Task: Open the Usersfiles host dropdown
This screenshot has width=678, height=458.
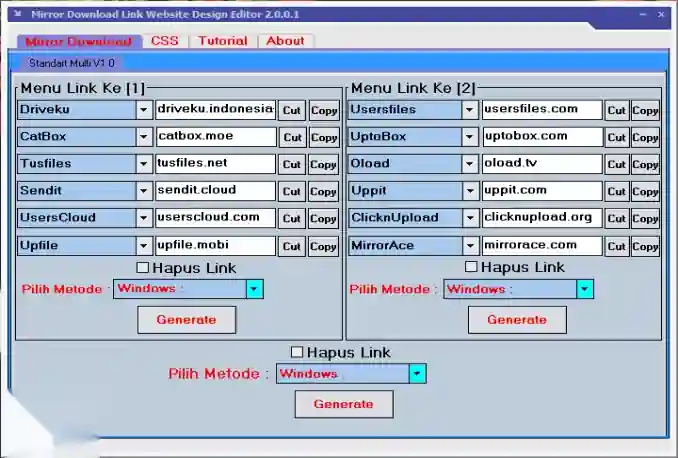Action: 470,110
